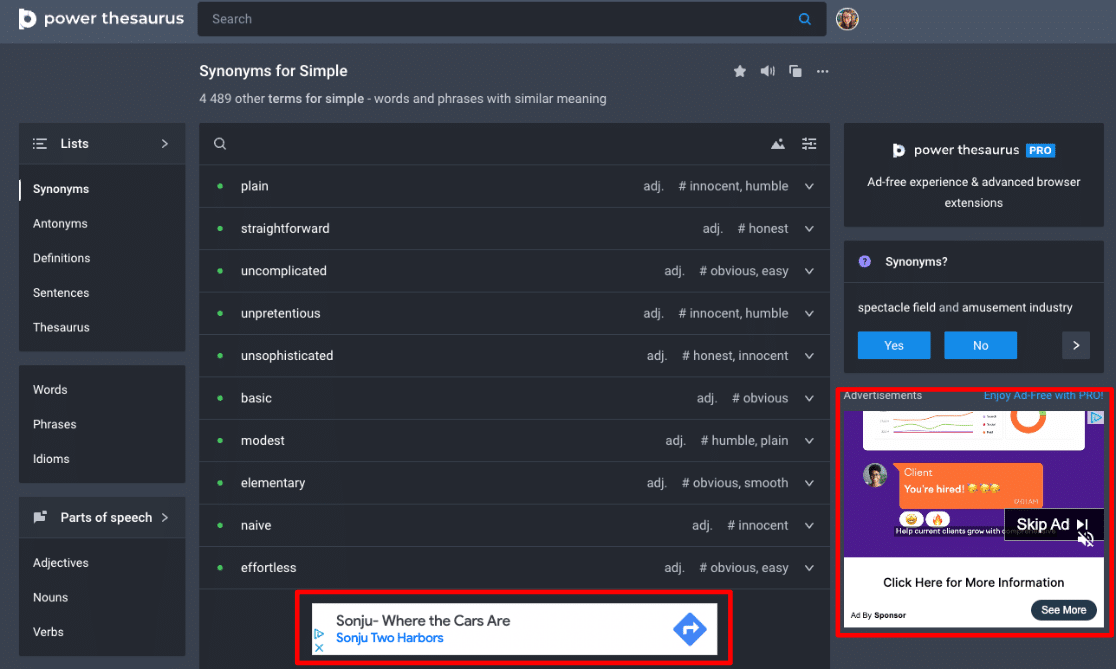Open the Antonyms list
The image size is (1116, 669).
coord(60,224)
